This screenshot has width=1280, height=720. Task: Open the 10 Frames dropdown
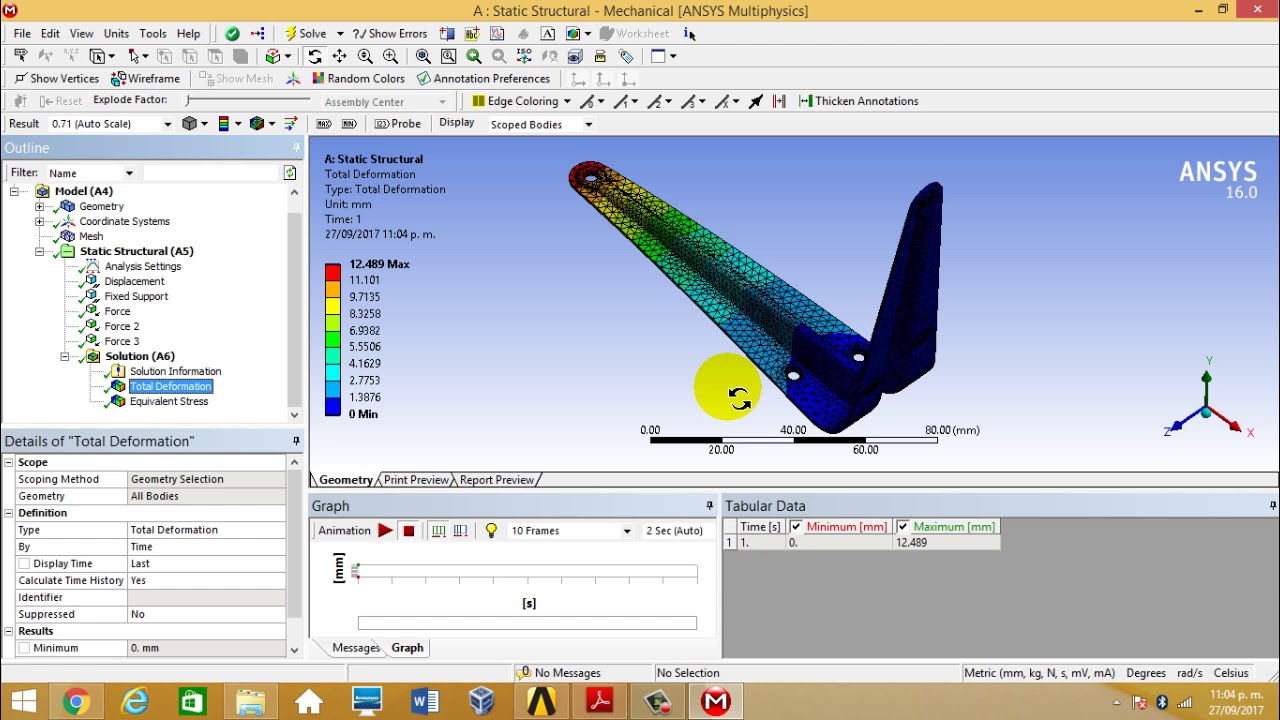[627, 531]
